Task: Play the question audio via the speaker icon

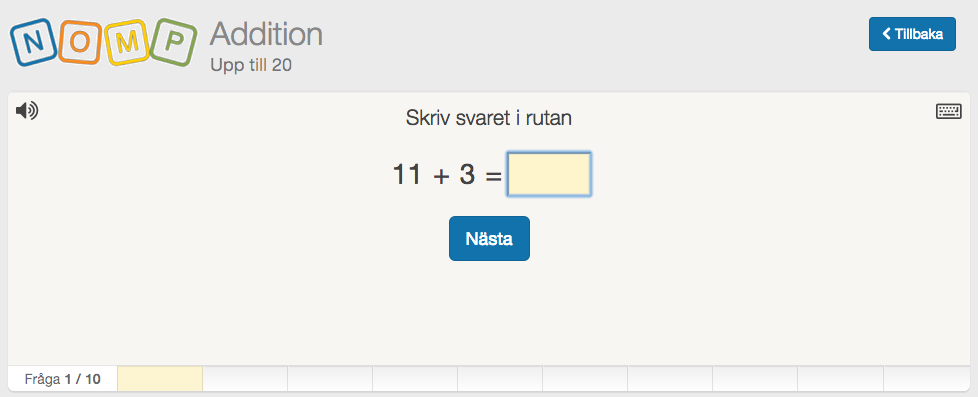Action: tap(27, 110)
